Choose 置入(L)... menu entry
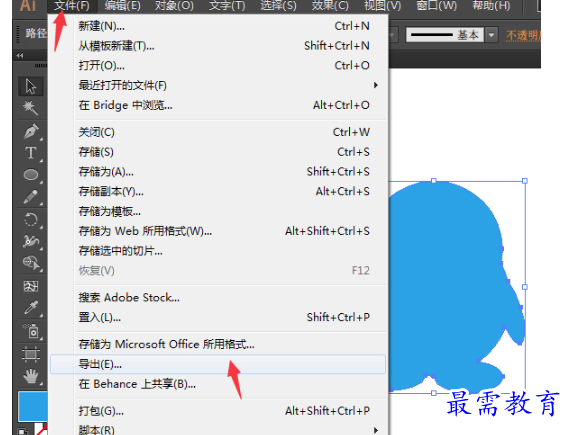 [218, 318]
